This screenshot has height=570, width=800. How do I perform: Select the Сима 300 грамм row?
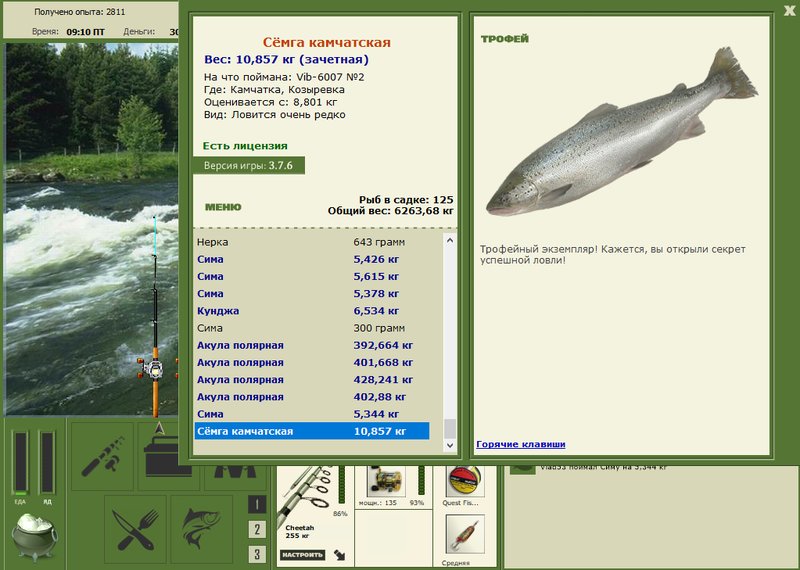[x=312, y=328]
